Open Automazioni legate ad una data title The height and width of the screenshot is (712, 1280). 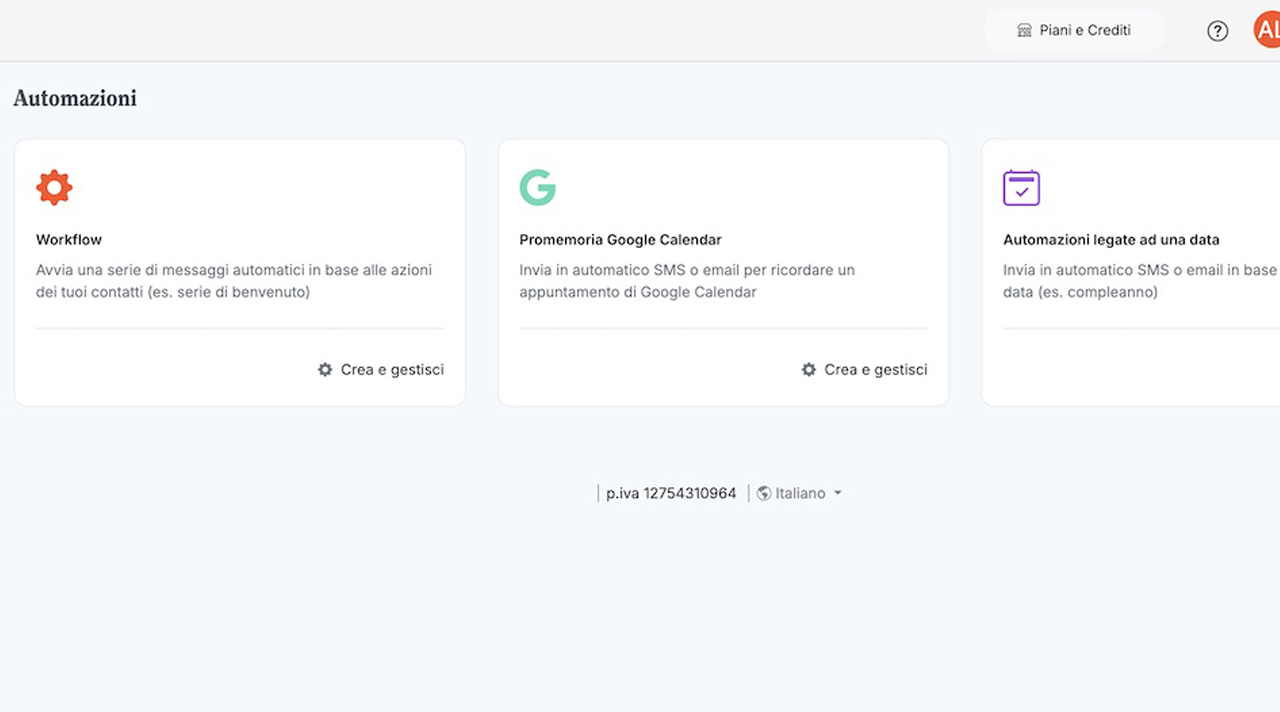click(1111, 240)
